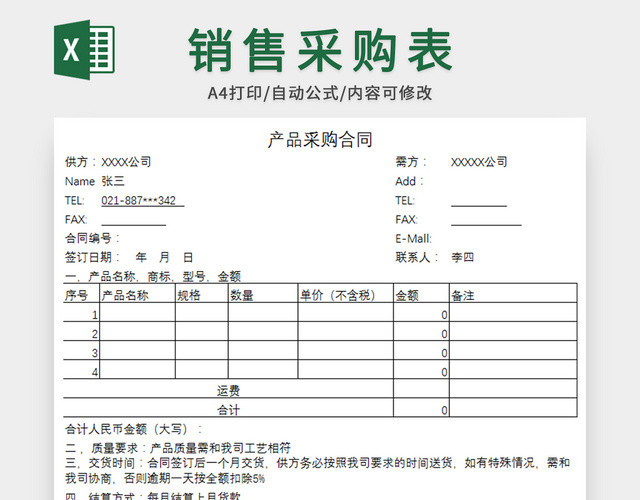The image size is (640, 500).
Task: Click the '金额' column header
Action: [x=422, y=293]
